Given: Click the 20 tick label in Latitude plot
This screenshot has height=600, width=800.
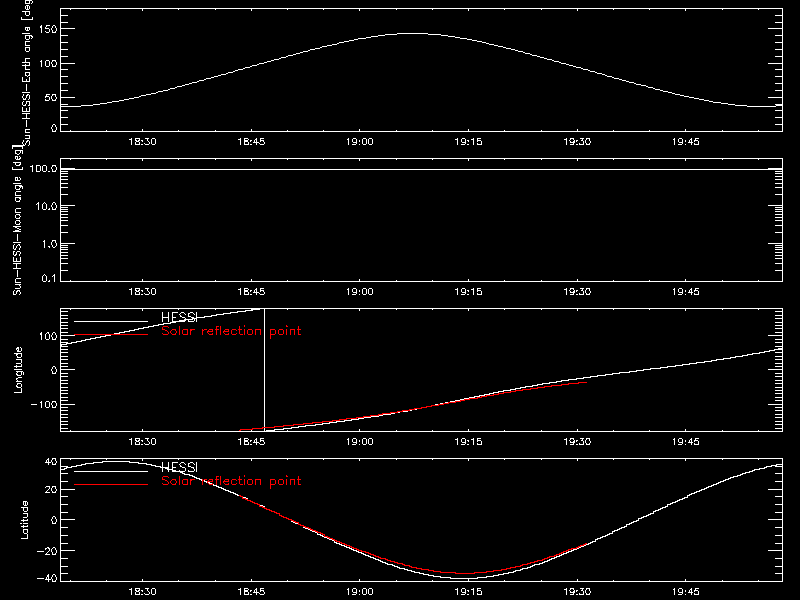Looking at the screenshot, I should [51, 490].
